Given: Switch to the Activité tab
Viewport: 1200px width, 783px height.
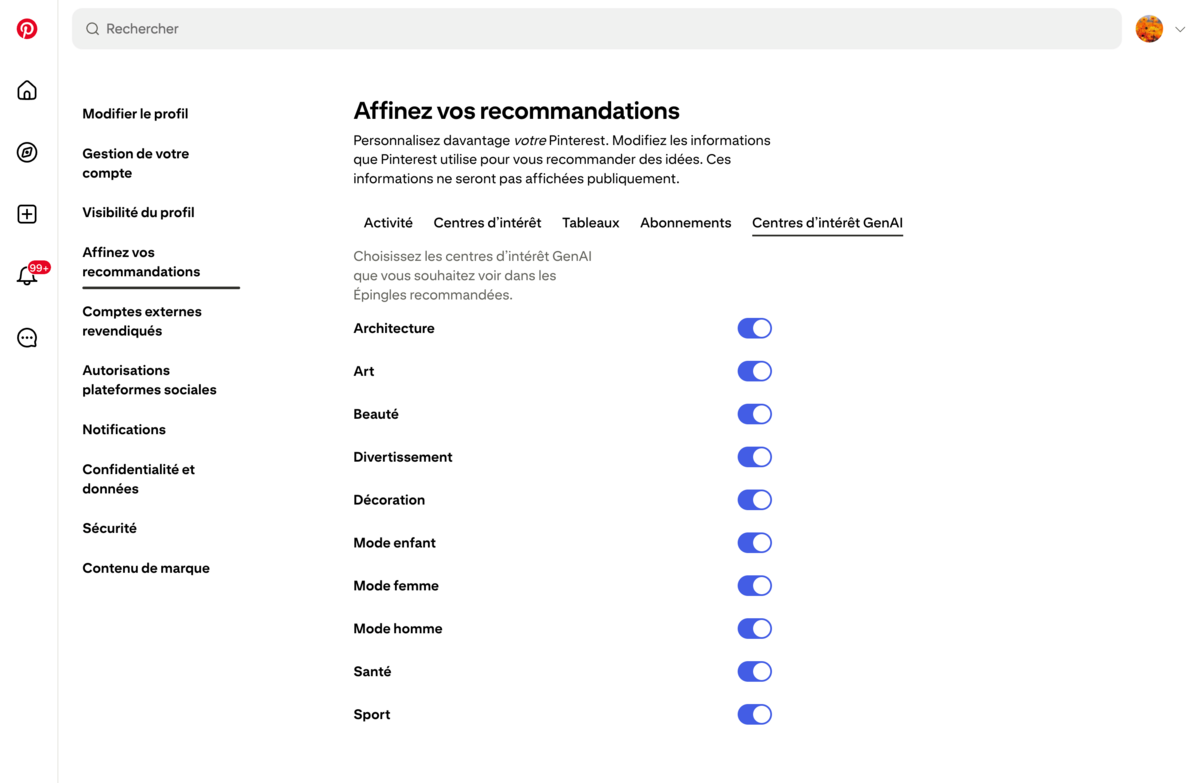Looking at the screenshot, I should 388,223.
